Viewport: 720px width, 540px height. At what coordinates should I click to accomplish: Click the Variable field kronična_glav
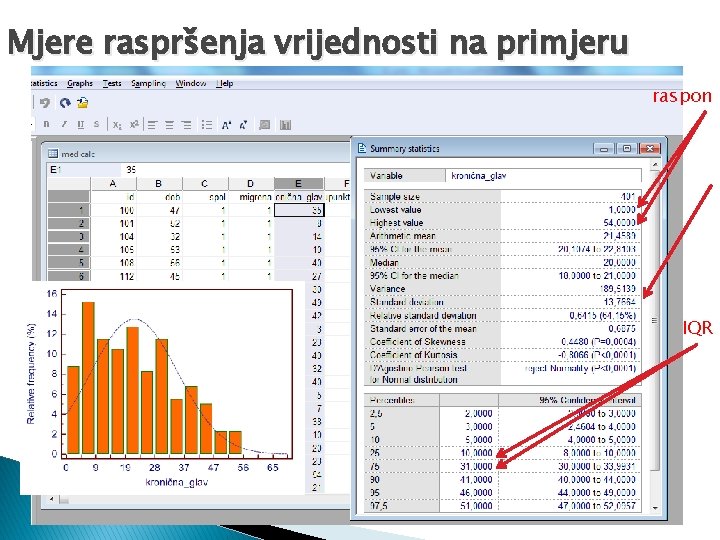click(543, 175)
